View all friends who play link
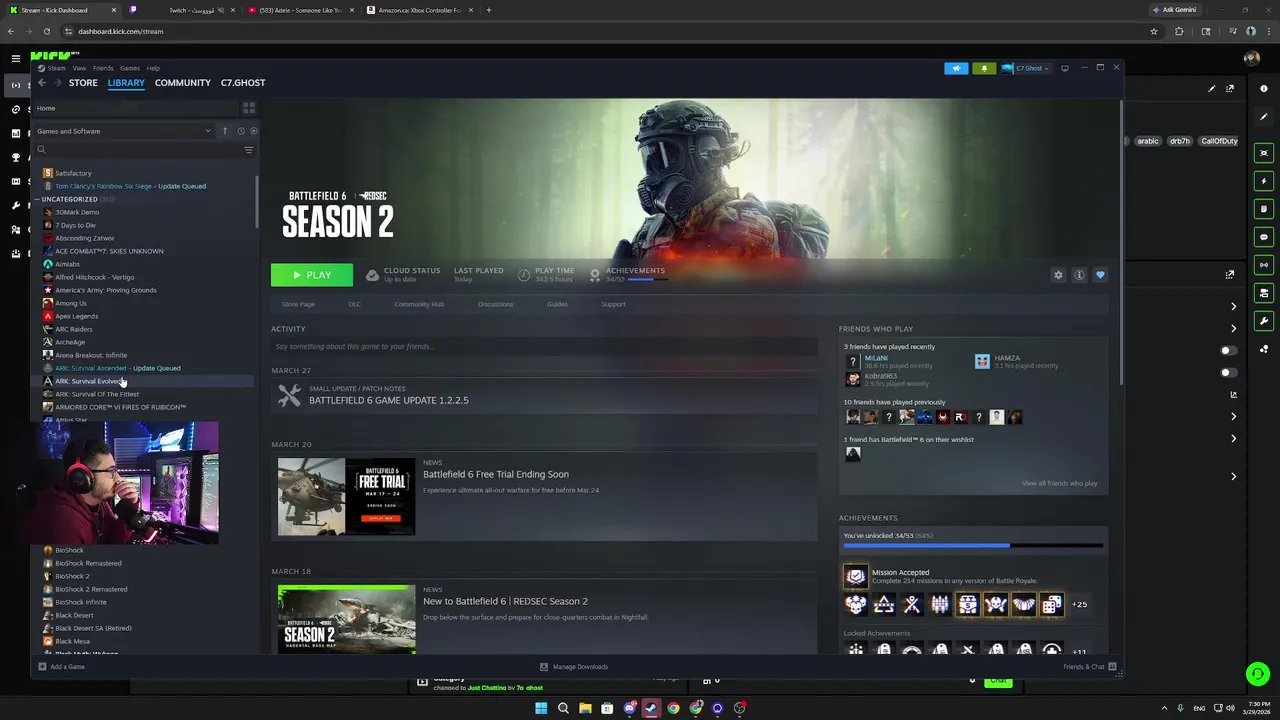Screen dimensions: 1280x720 click(1059, 483)
